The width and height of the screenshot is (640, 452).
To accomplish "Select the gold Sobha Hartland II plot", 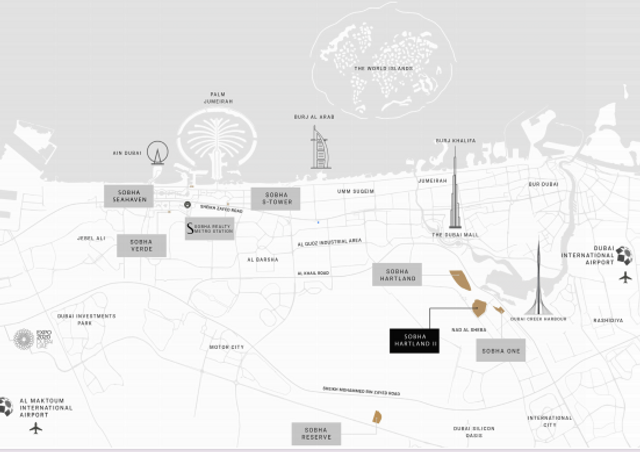I will pyautogui.click(x=479, y=308).
